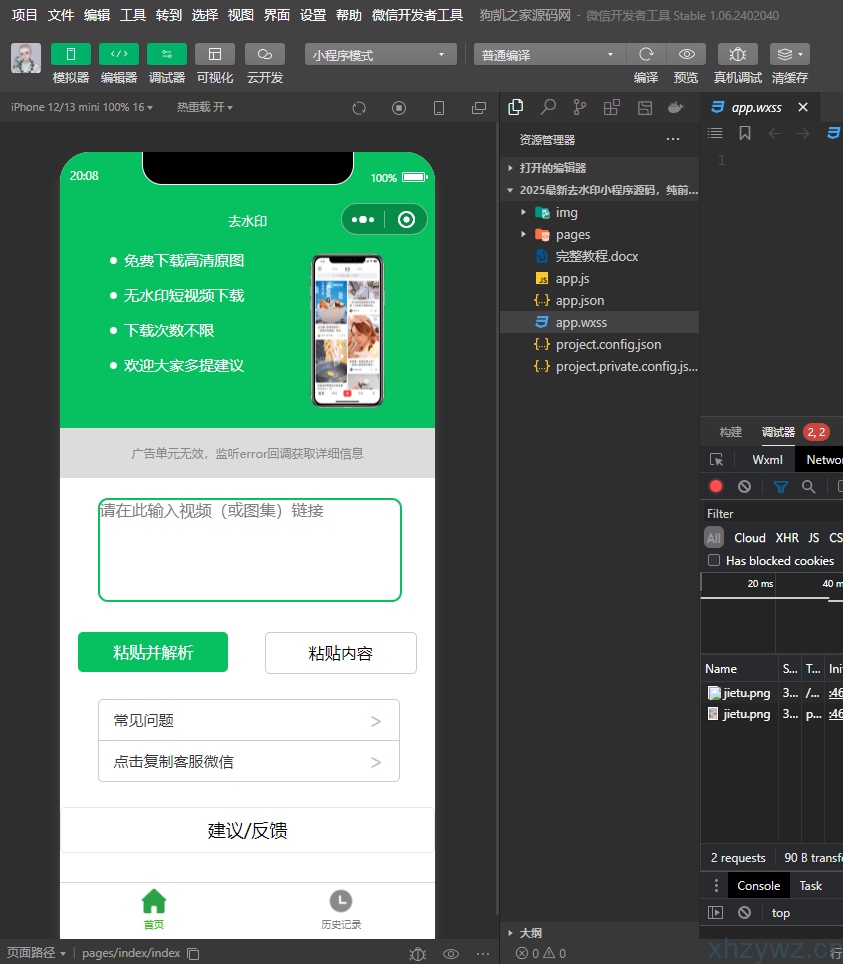Click the source control branch icon
Viewport: 843px width, 964px height.
pyautogui.click(x=578, y=107)
